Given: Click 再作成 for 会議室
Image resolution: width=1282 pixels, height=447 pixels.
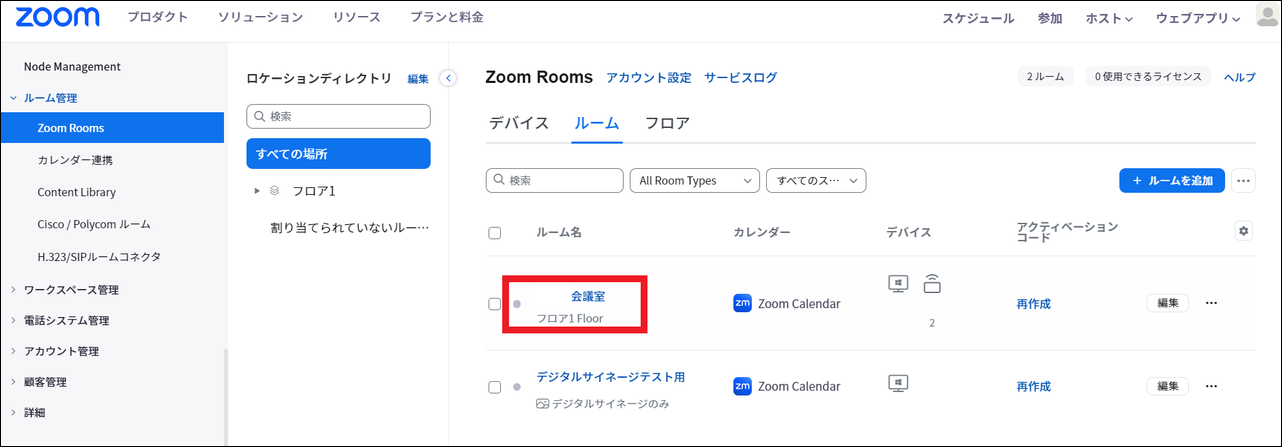Looking at the screenshot, I should point(1034,304).
